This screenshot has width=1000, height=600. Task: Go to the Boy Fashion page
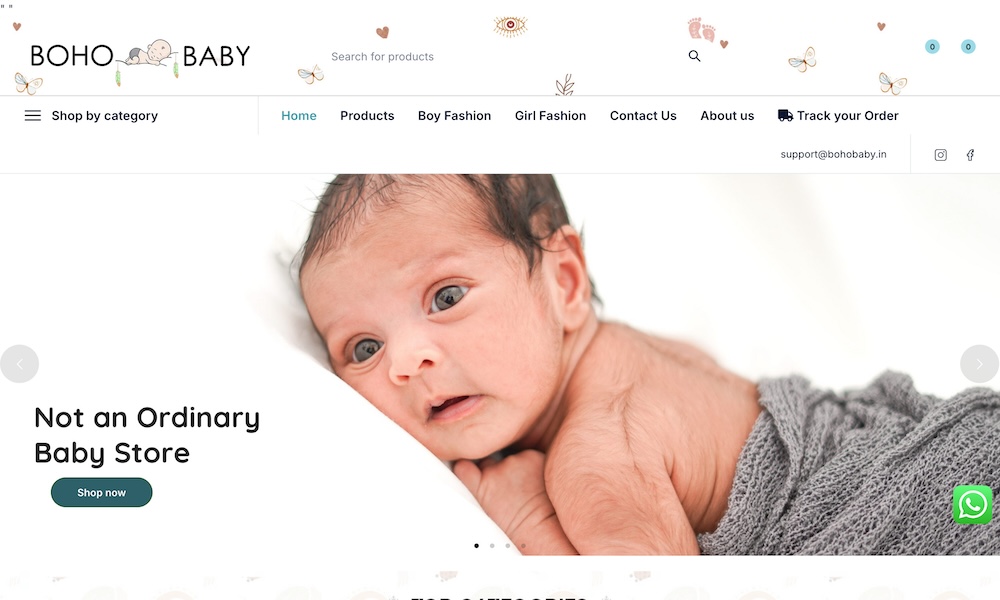click(454, 115)
